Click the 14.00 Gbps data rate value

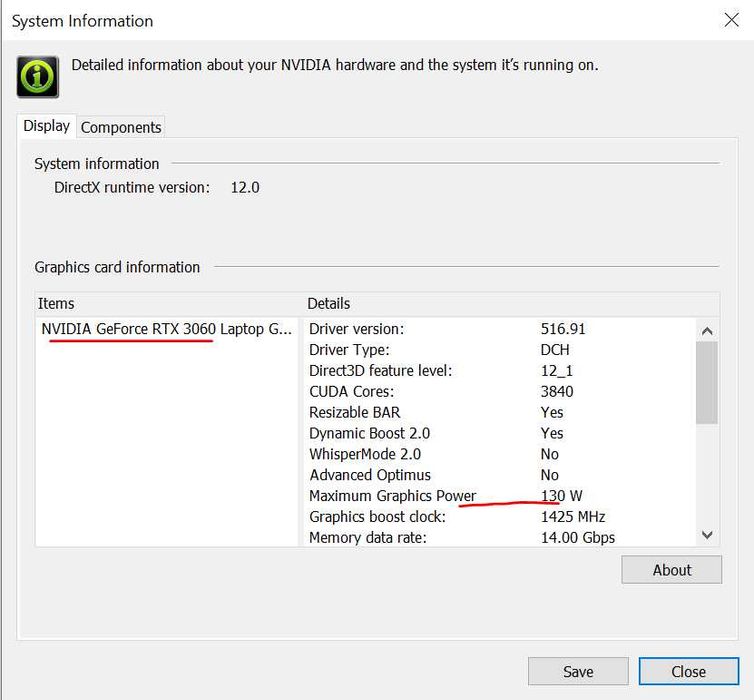pos(578,538)
